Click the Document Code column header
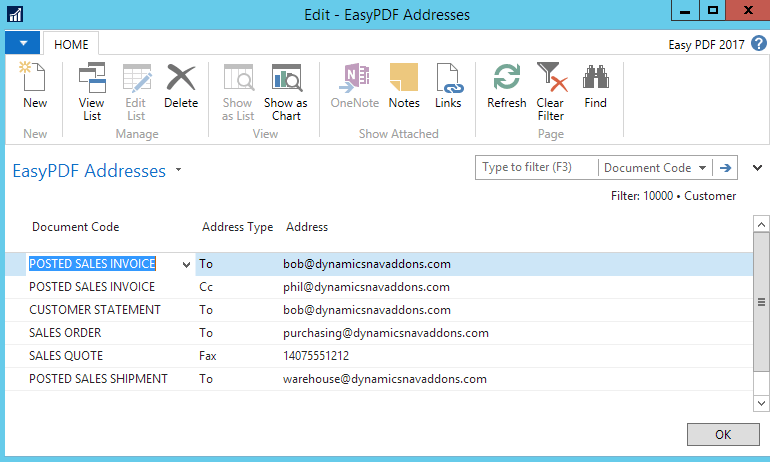This screenshot has height=462, width=770. point(76,227)
